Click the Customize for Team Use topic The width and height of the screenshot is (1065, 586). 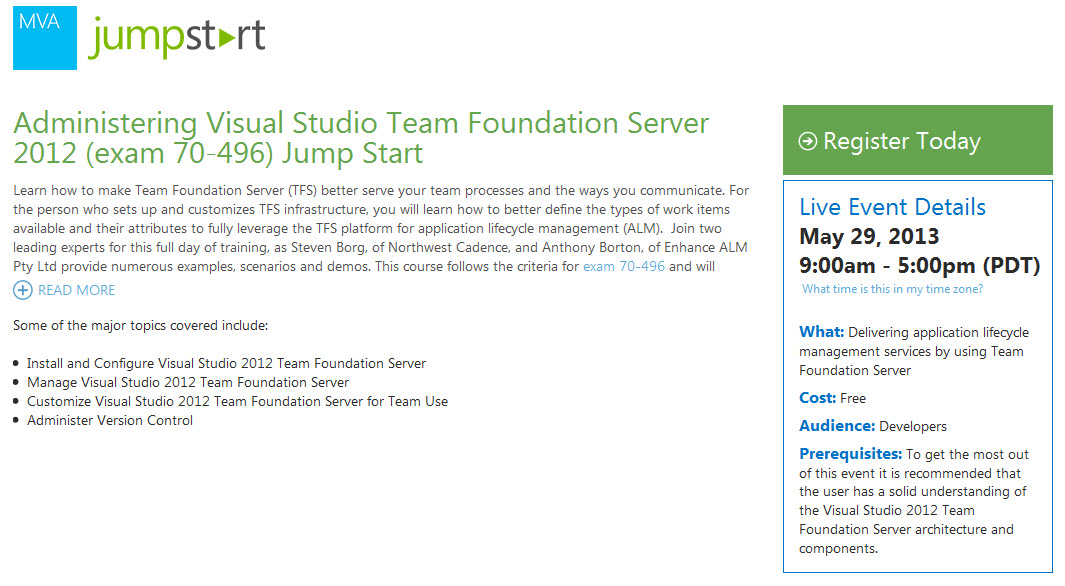[x=237, y=401]
